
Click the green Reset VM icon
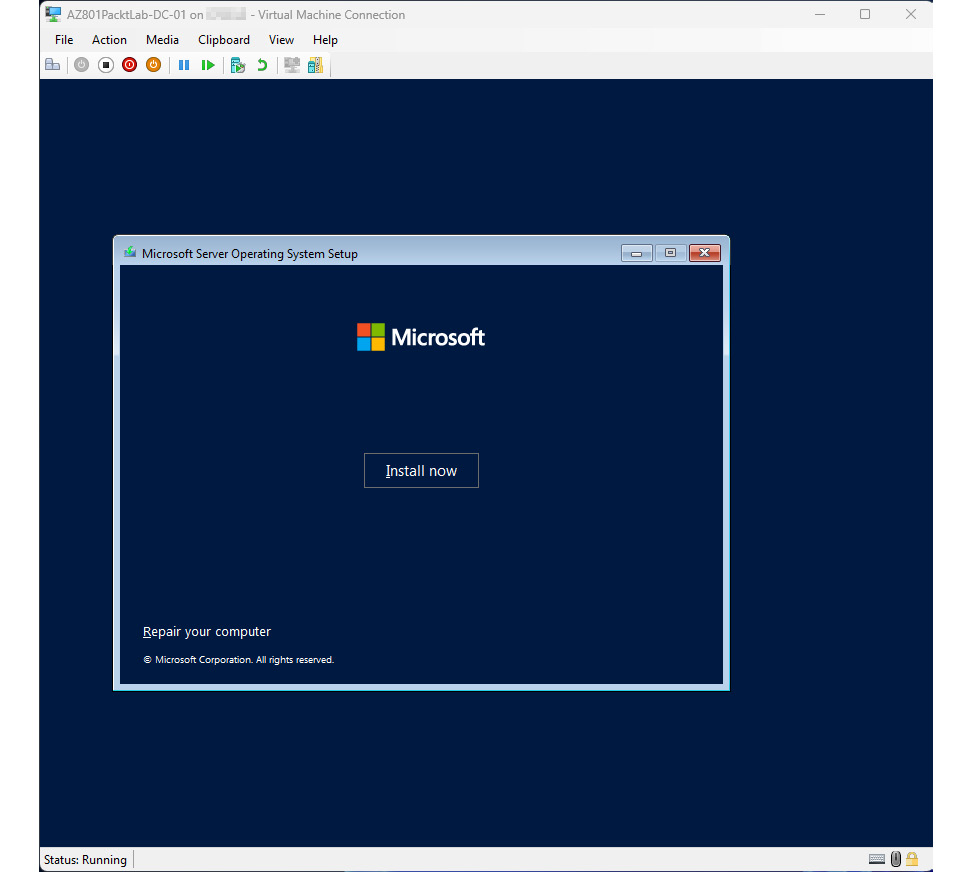pyautogui.click(x=208, y=65)
